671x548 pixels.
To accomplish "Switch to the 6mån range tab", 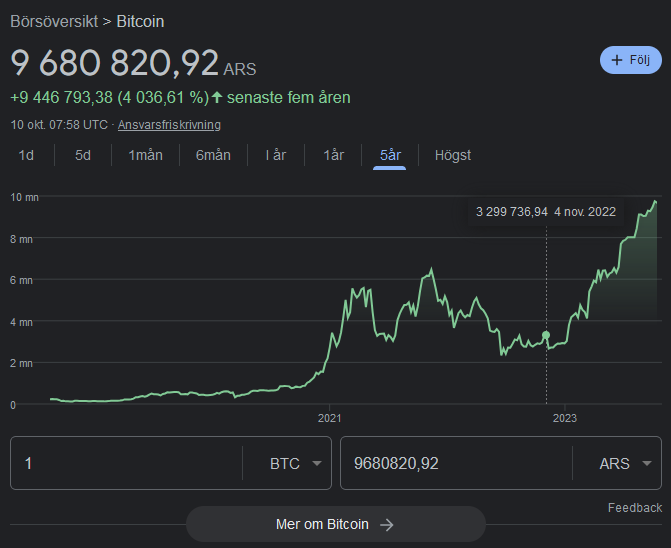I will 213,155.
